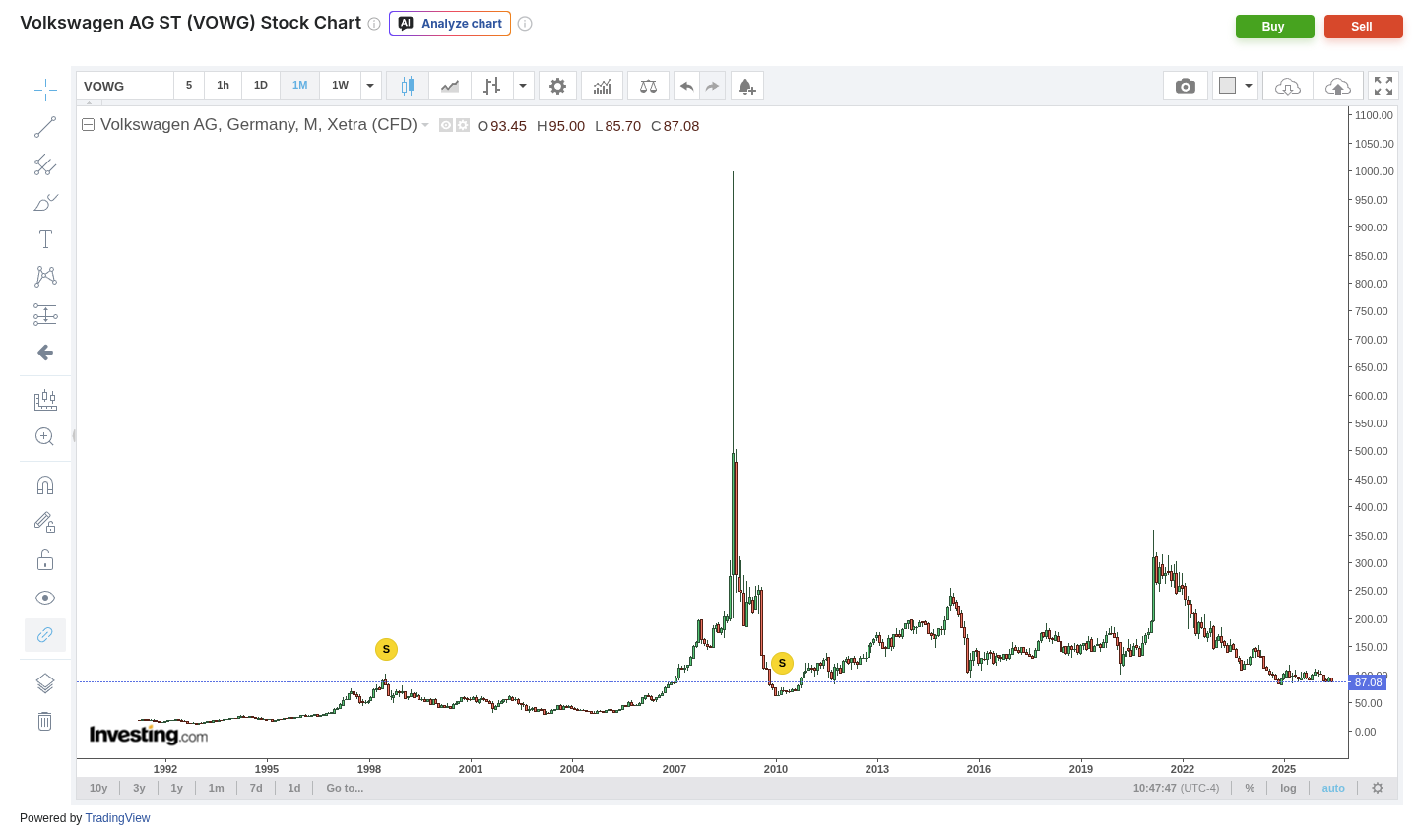Open the chart style dropdown arrow
Screen dimensions: 1415x840
click(523, 86)
